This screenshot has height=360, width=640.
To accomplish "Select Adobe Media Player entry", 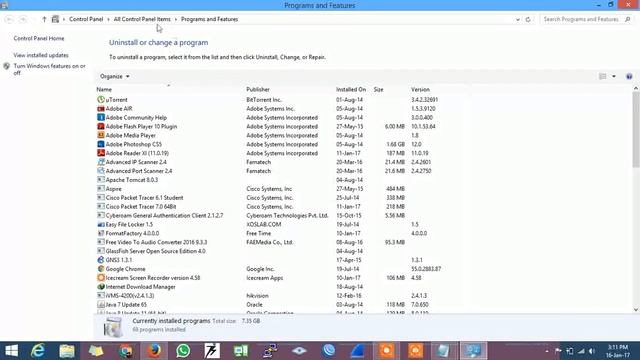I will pyautogui.click(x=282, y=136).
